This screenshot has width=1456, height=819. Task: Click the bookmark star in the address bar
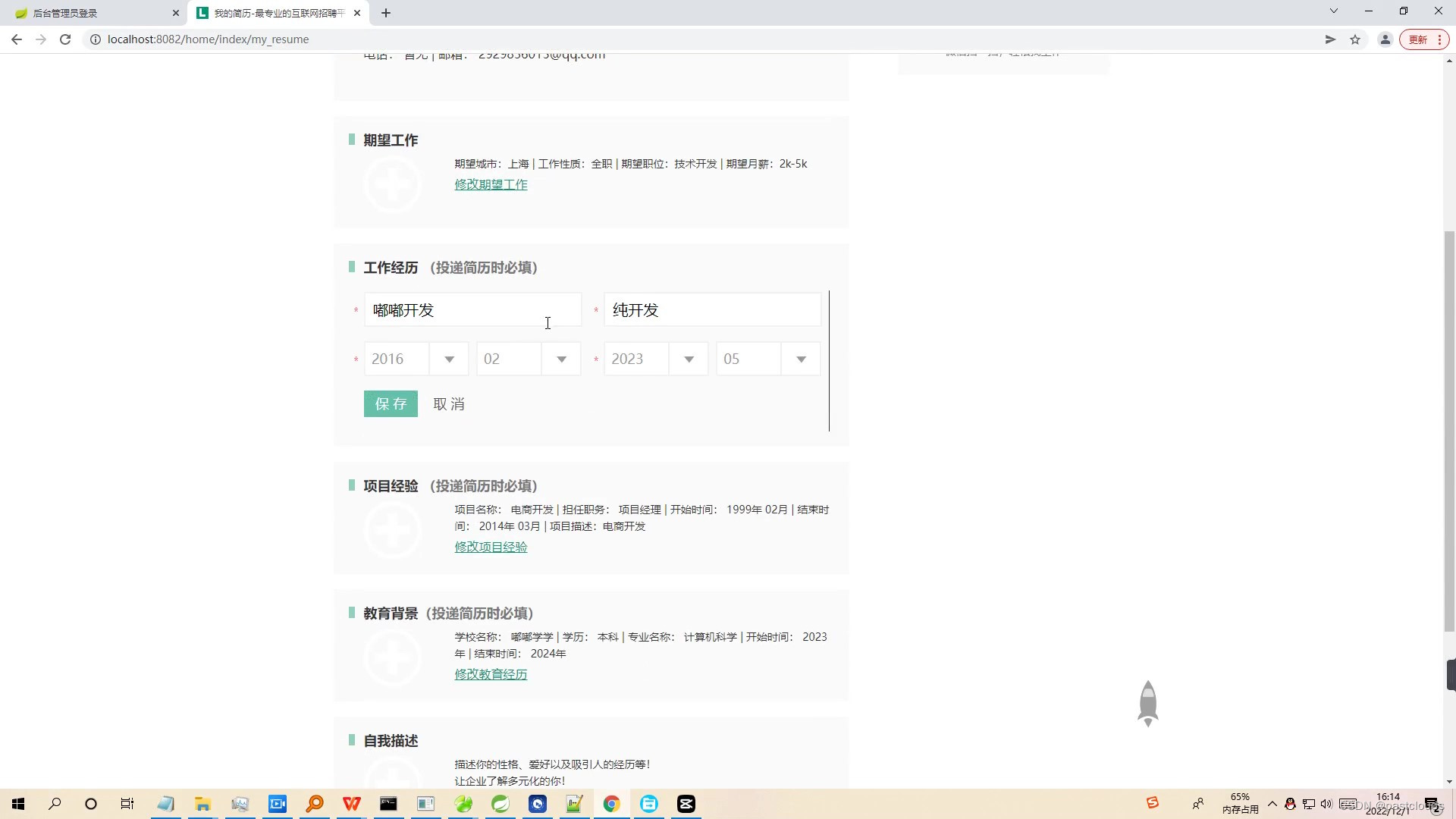(x=1354, y=39)
